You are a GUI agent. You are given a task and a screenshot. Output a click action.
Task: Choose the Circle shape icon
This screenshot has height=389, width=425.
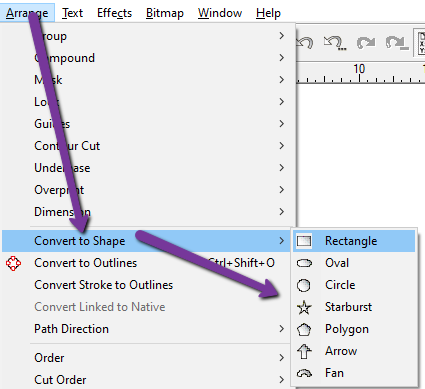click(304, 285)
